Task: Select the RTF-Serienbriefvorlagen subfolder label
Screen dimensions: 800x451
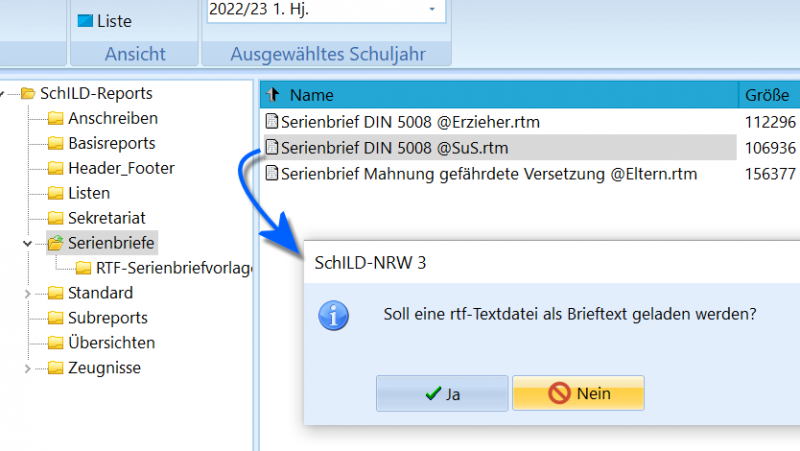Action: tap(174, 268)
